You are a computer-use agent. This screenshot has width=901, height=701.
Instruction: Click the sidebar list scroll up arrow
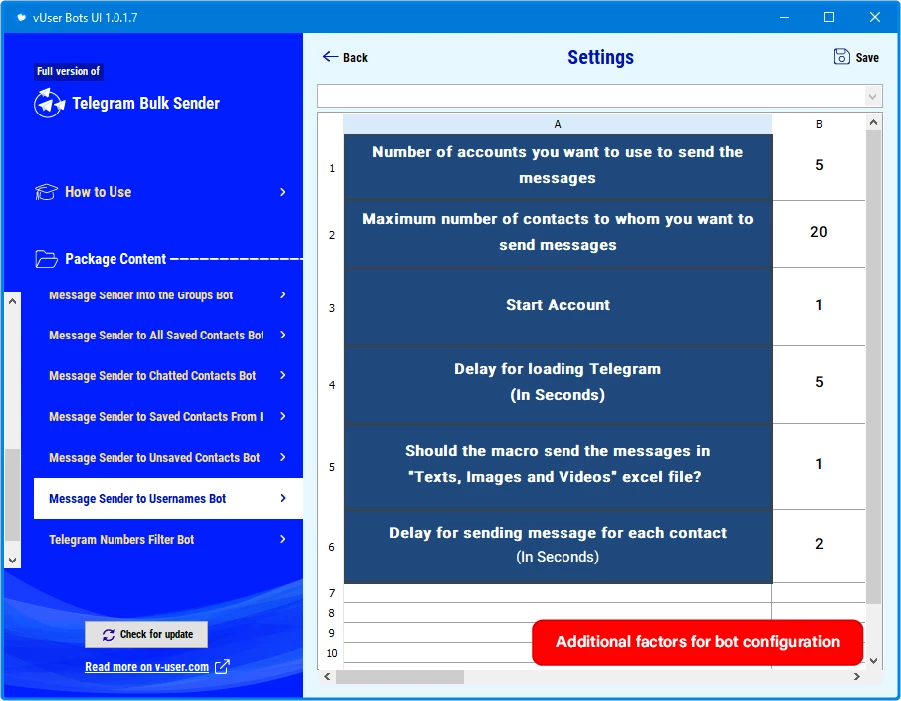tap(13, 301)
